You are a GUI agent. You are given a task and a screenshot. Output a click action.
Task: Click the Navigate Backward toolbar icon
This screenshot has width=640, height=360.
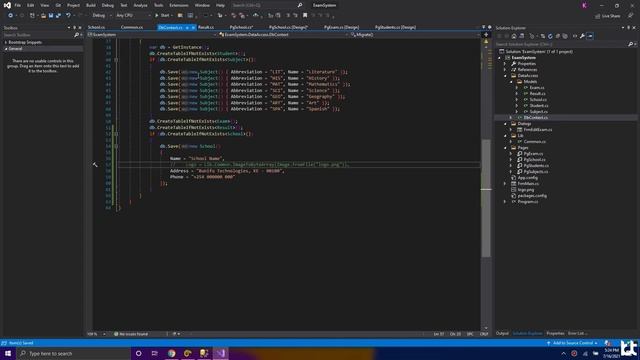tap(10, 16)
